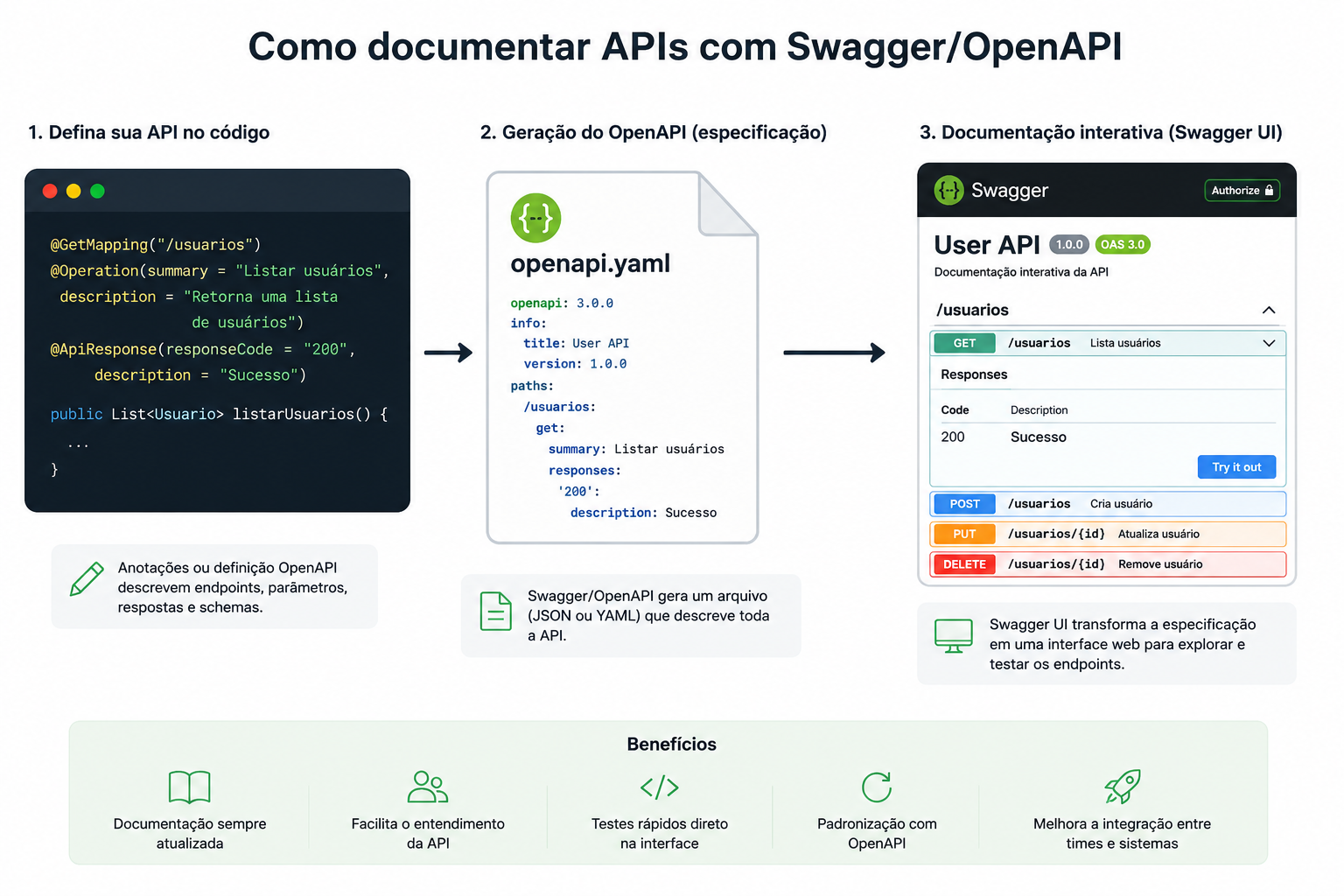Click the Code column header

[x=955, y=409]
